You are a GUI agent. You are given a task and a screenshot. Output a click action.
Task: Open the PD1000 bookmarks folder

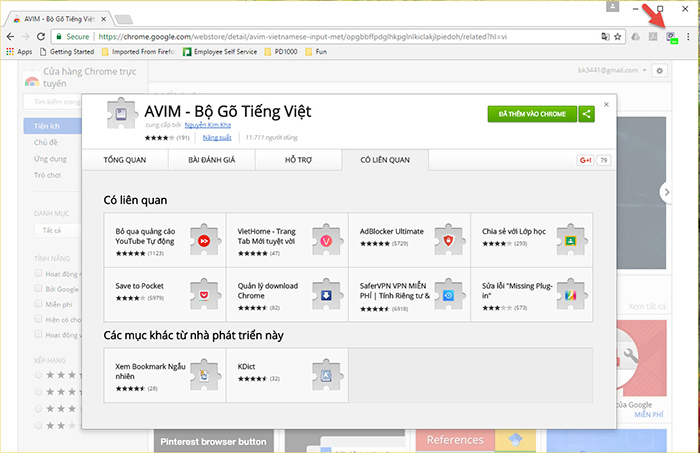tap(281, 52)
